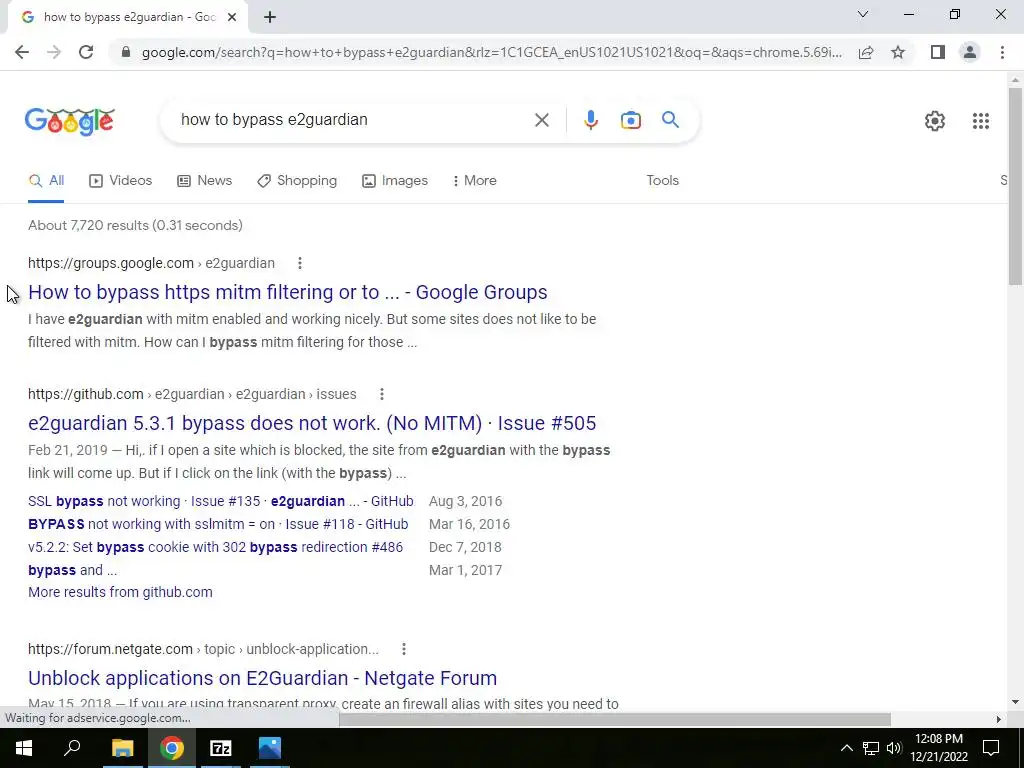The width and height of the screenshot is (1024, 768).
Task: Close the 'how to bypass e2guardian' tab
Action: pyautogui.click(x=232, y=18)
